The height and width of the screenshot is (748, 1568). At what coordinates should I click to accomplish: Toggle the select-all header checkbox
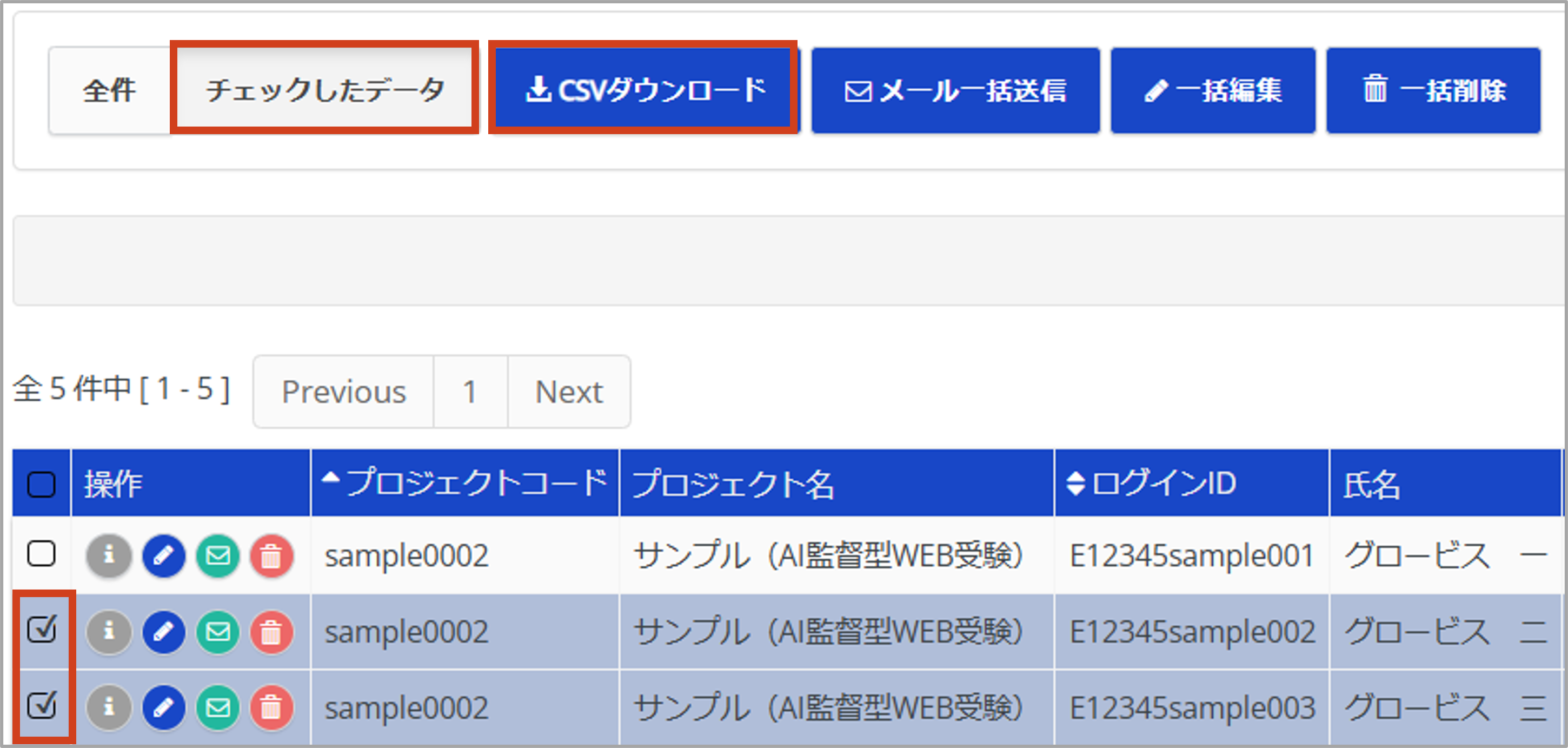(x=42, y=484)
